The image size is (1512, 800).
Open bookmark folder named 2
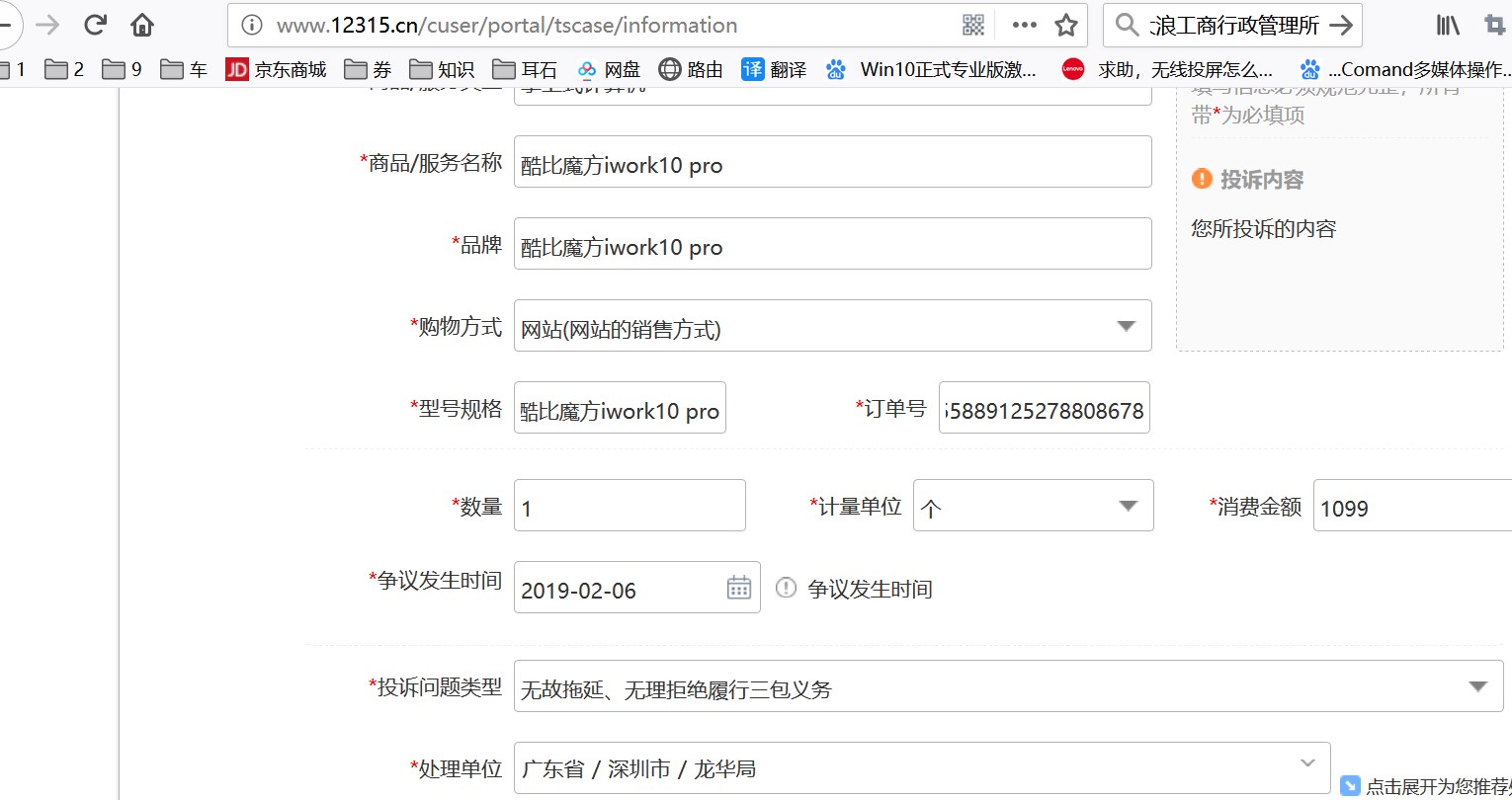tap(64, 69)
